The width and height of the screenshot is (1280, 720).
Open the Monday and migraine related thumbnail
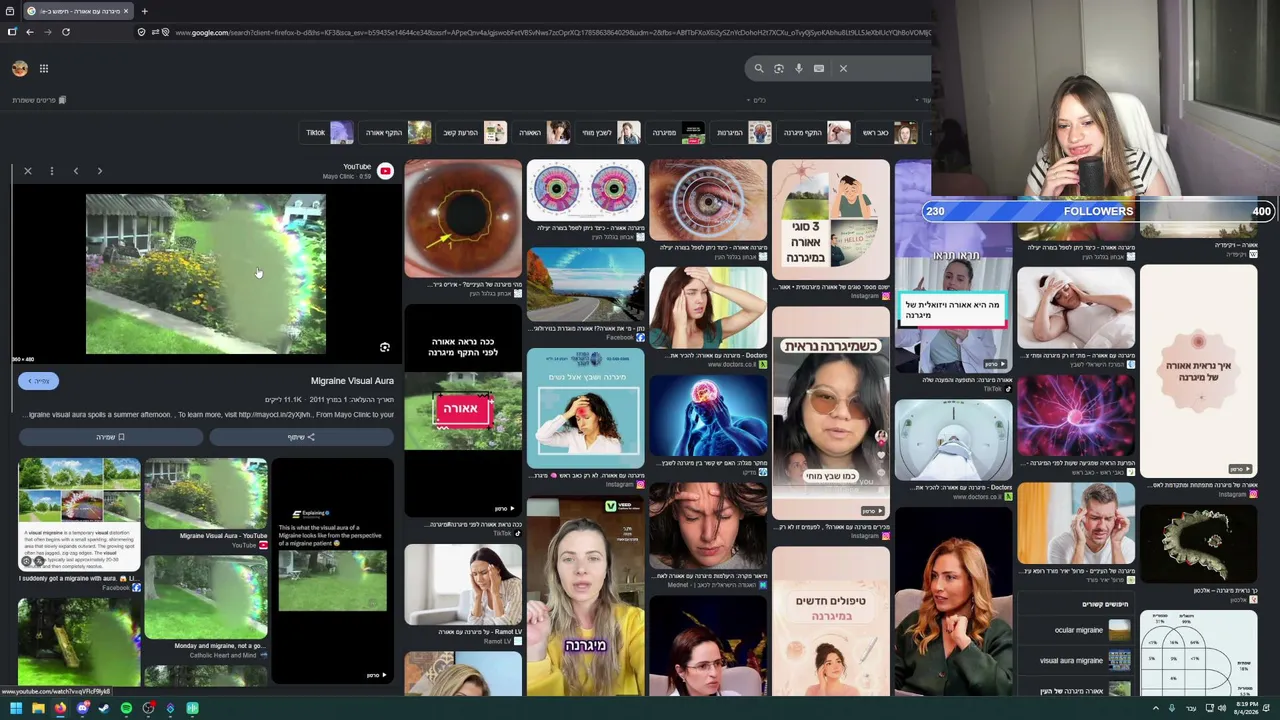[206, 598]
